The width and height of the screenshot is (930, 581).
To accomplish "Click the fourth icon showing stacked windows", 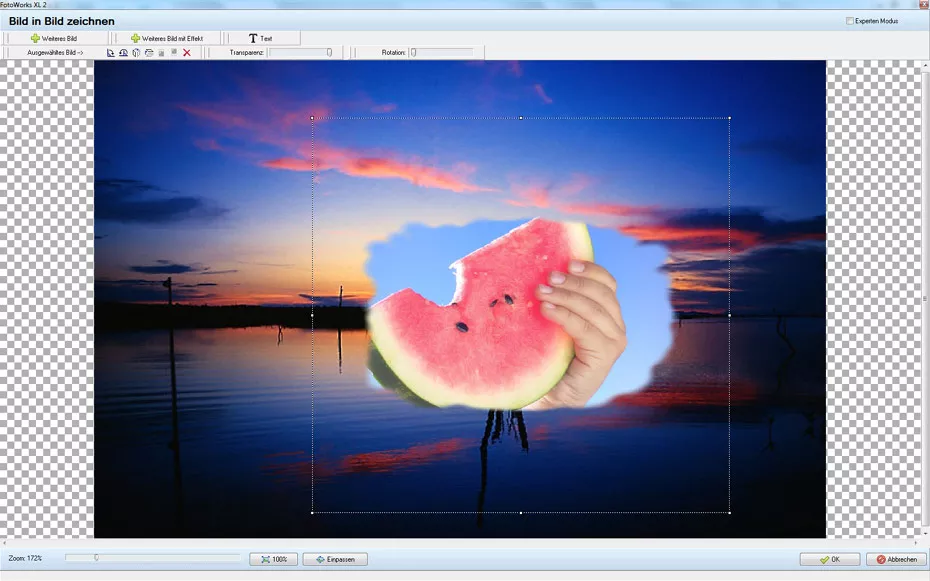I will coord(148,52).
